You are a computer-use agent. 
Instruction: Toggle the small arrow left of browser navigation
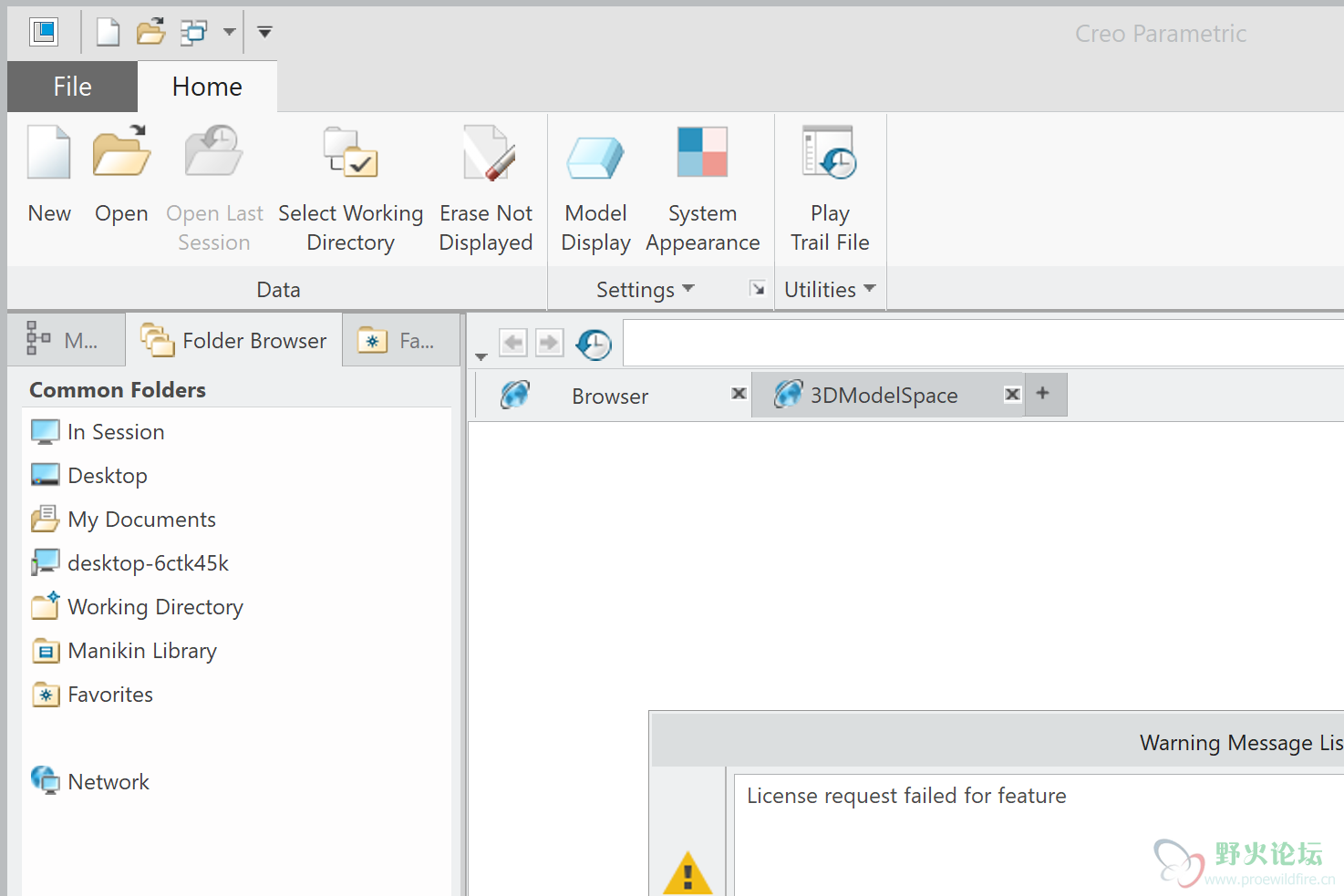(x=481, y=357)
